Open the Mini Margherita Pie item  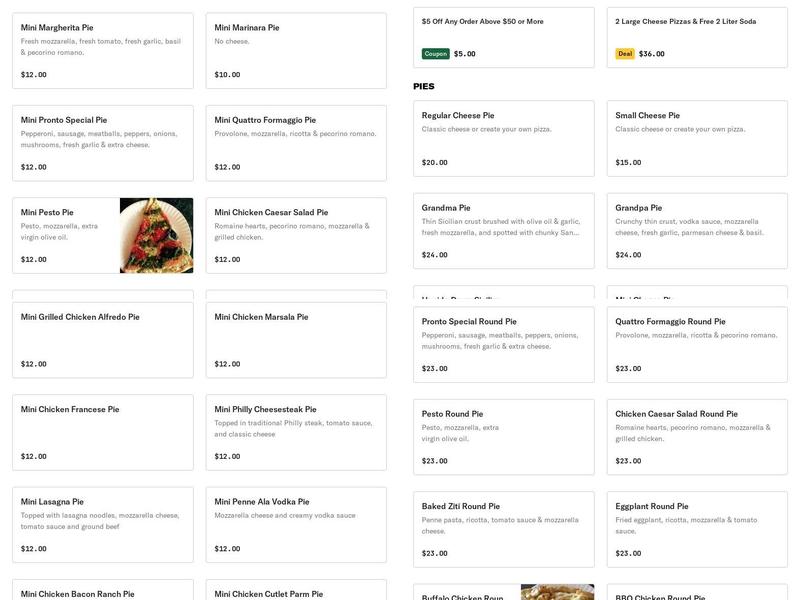(x=102, y=50)
